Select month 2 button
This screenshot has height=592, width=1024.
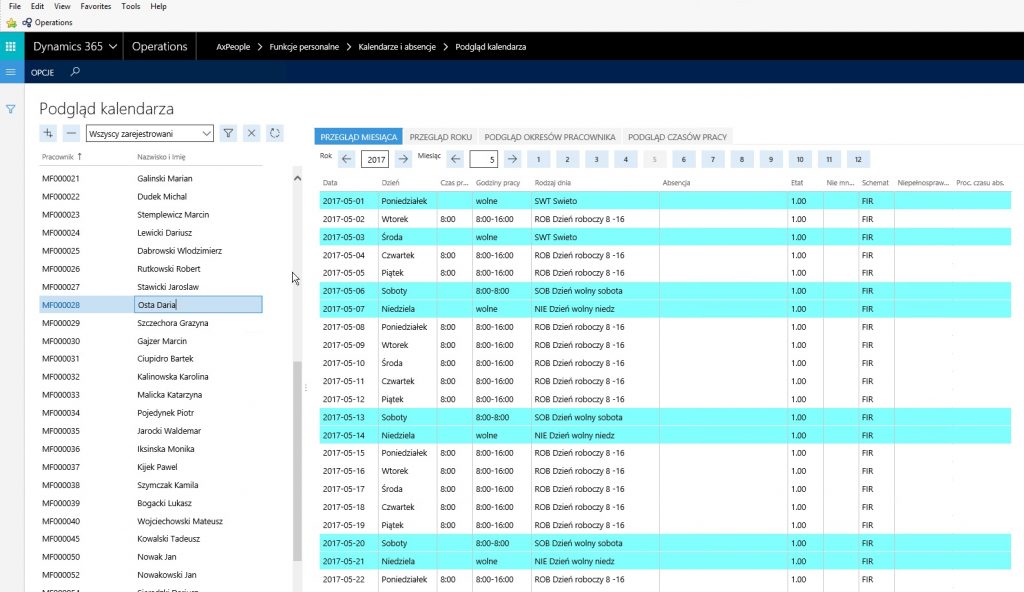568,159
